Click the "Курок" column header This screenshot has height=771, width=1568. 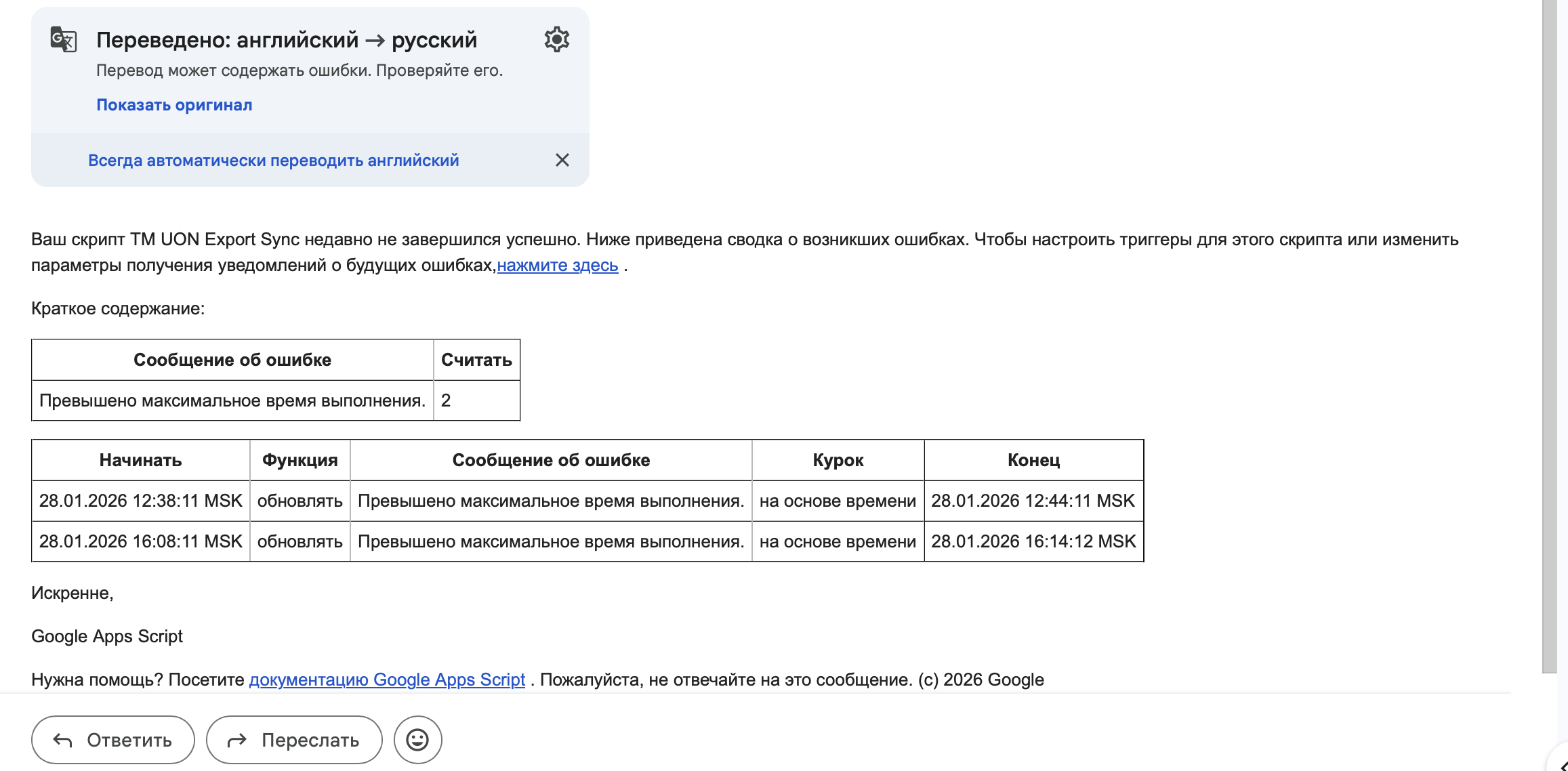pos(838,460)
